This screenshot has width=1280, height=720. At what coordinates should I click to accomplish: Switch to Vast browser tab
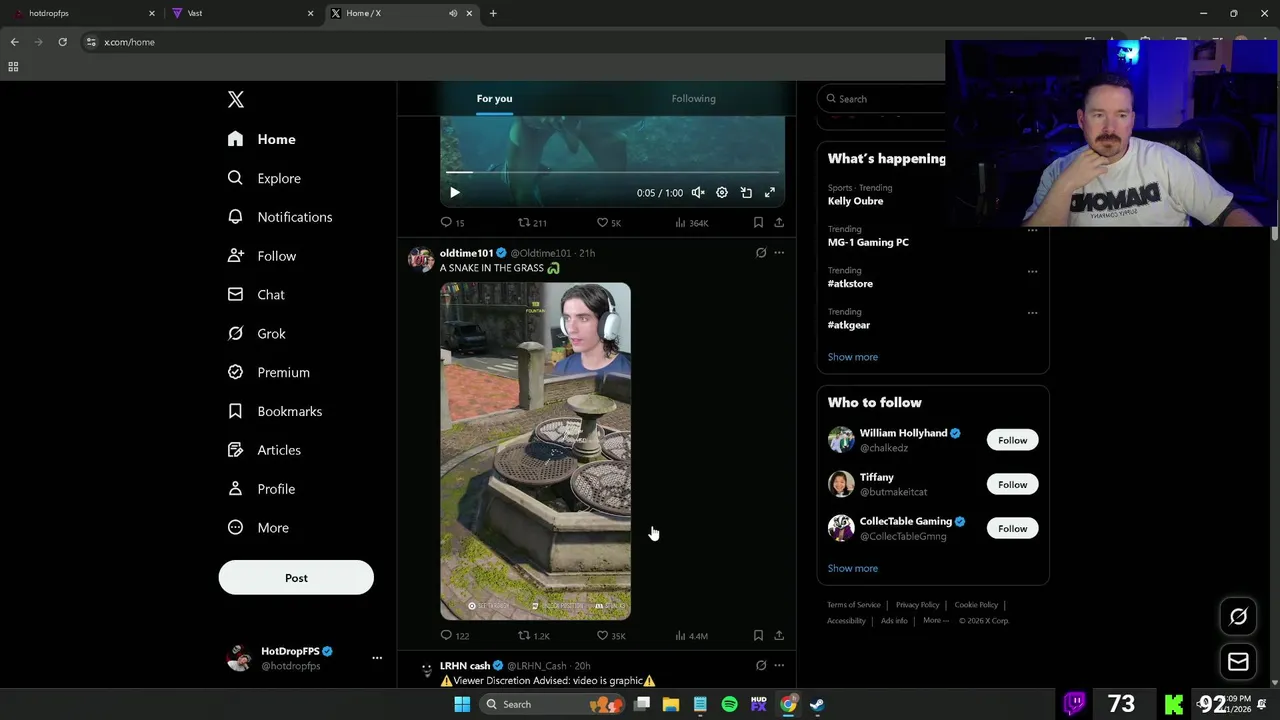pos(240,13)
